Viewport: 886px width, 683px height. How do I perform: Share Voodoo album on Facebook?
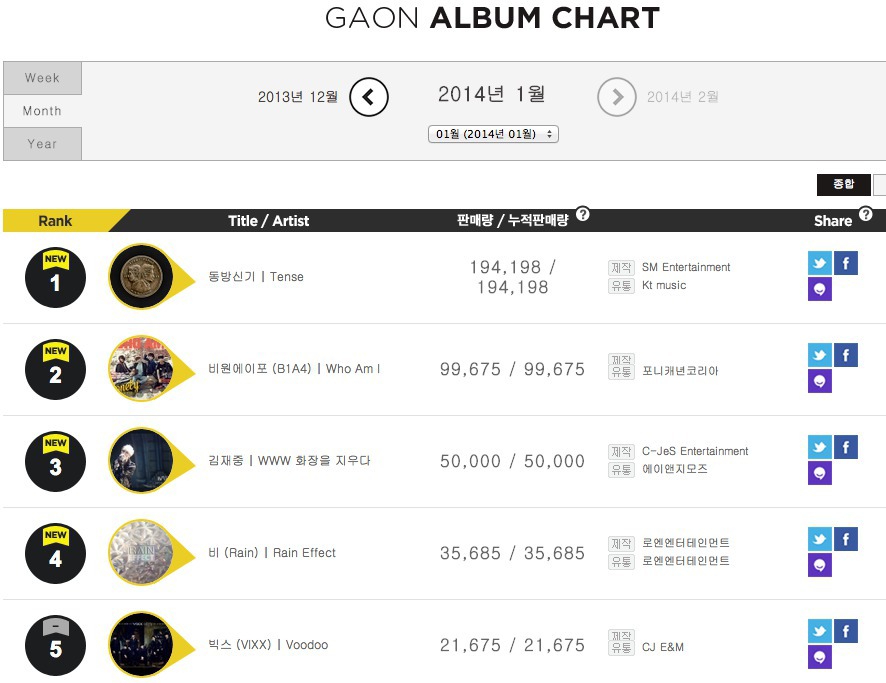pyautogui.click(x=846, y=632)
